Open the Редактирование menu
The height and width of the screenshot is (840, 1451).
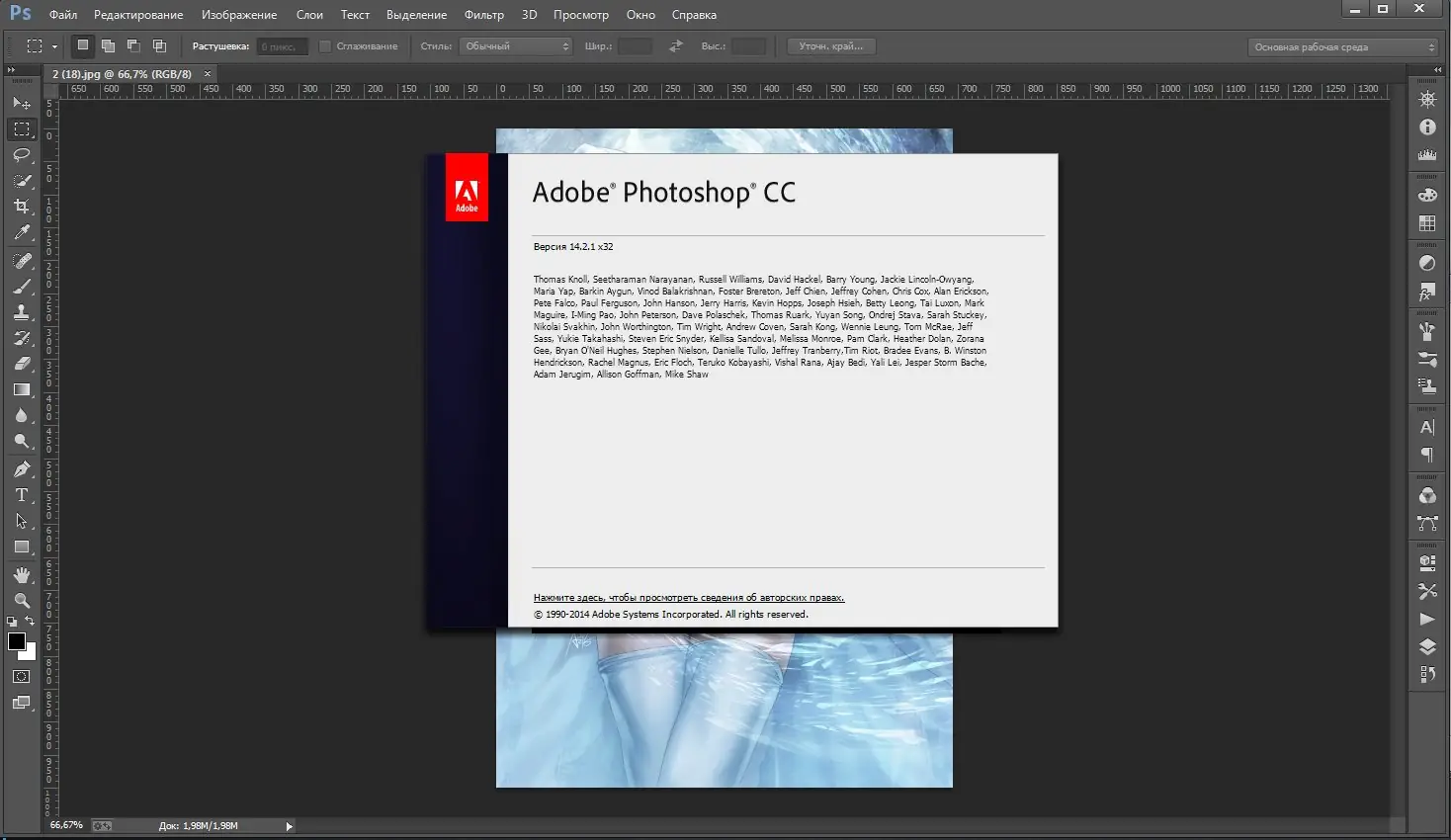point(138,15)
